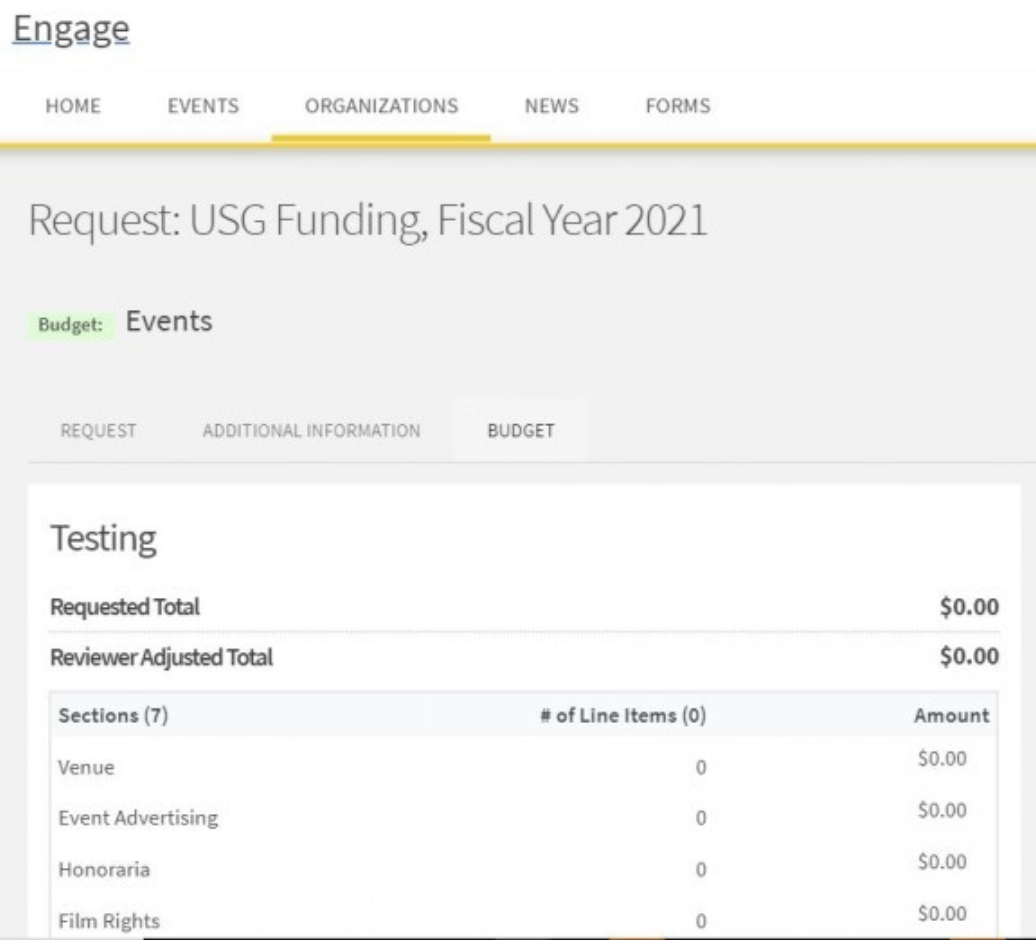The image size is (1036, 940).
Task: Open the Engage home link
Action: click(x=71, y=29)
